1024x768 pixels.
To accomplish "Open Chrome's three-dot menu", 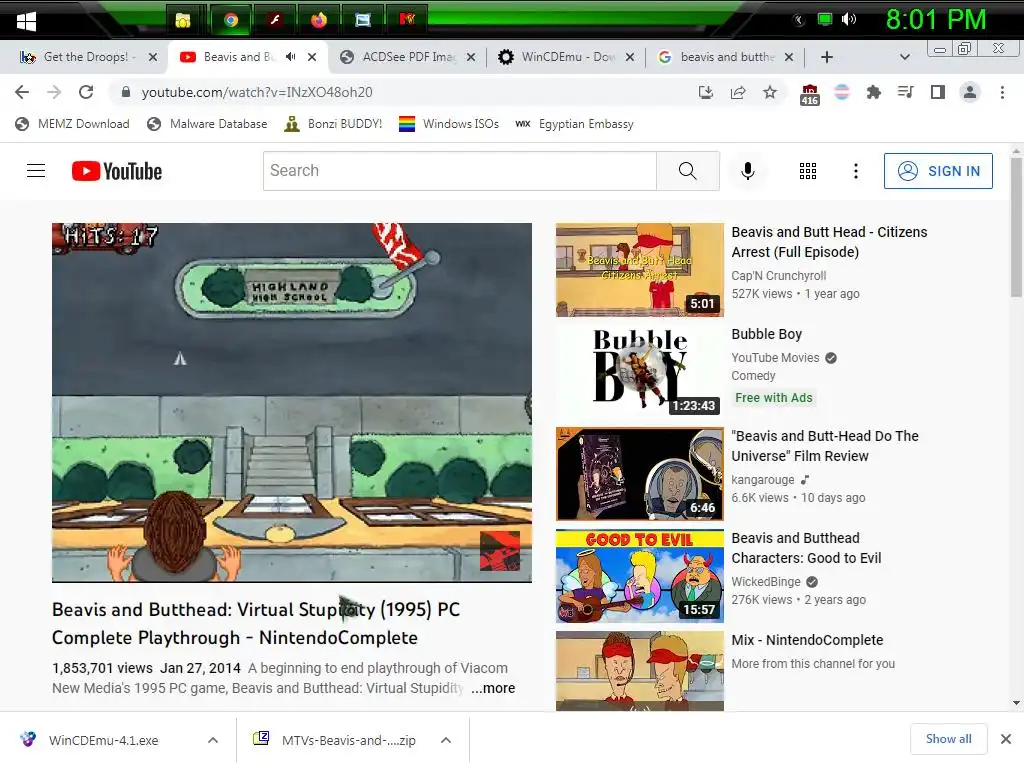I will pyautogui.click(x=1002, y=92).
